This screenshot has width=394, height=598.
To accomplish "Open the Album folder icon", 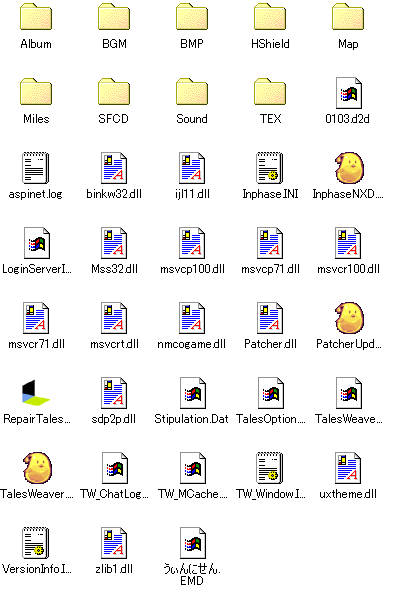I will click(x=36, y=17).
